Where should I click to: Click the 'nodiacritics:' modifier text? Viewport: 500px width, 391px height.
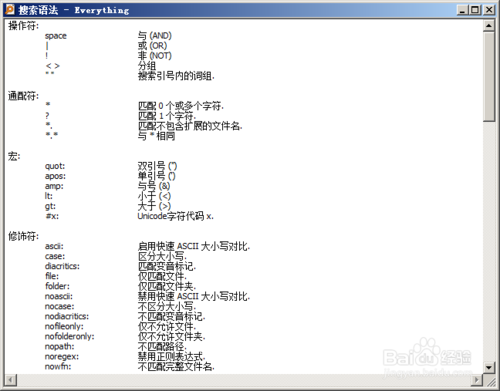click(67, 316)
